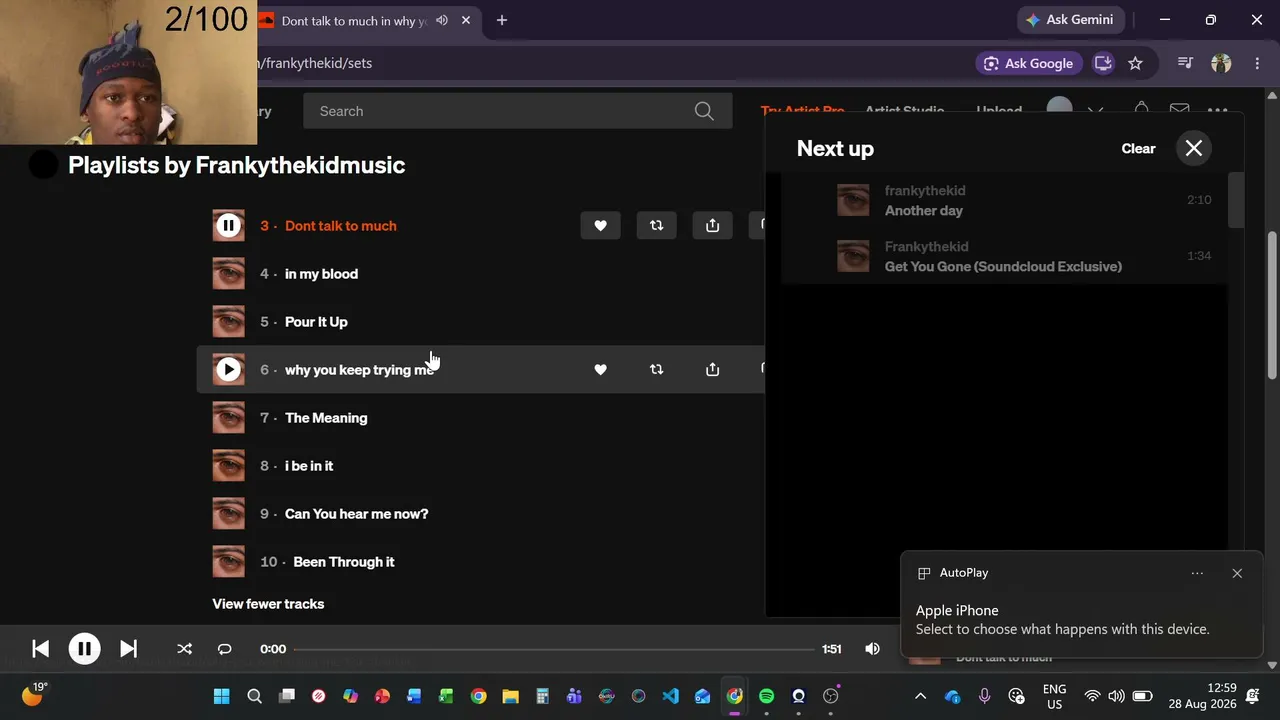Screen dimensions: 1280x720
Task: Open the Windows Start menu
Action: pyautogui.click(x=221, y=696)
